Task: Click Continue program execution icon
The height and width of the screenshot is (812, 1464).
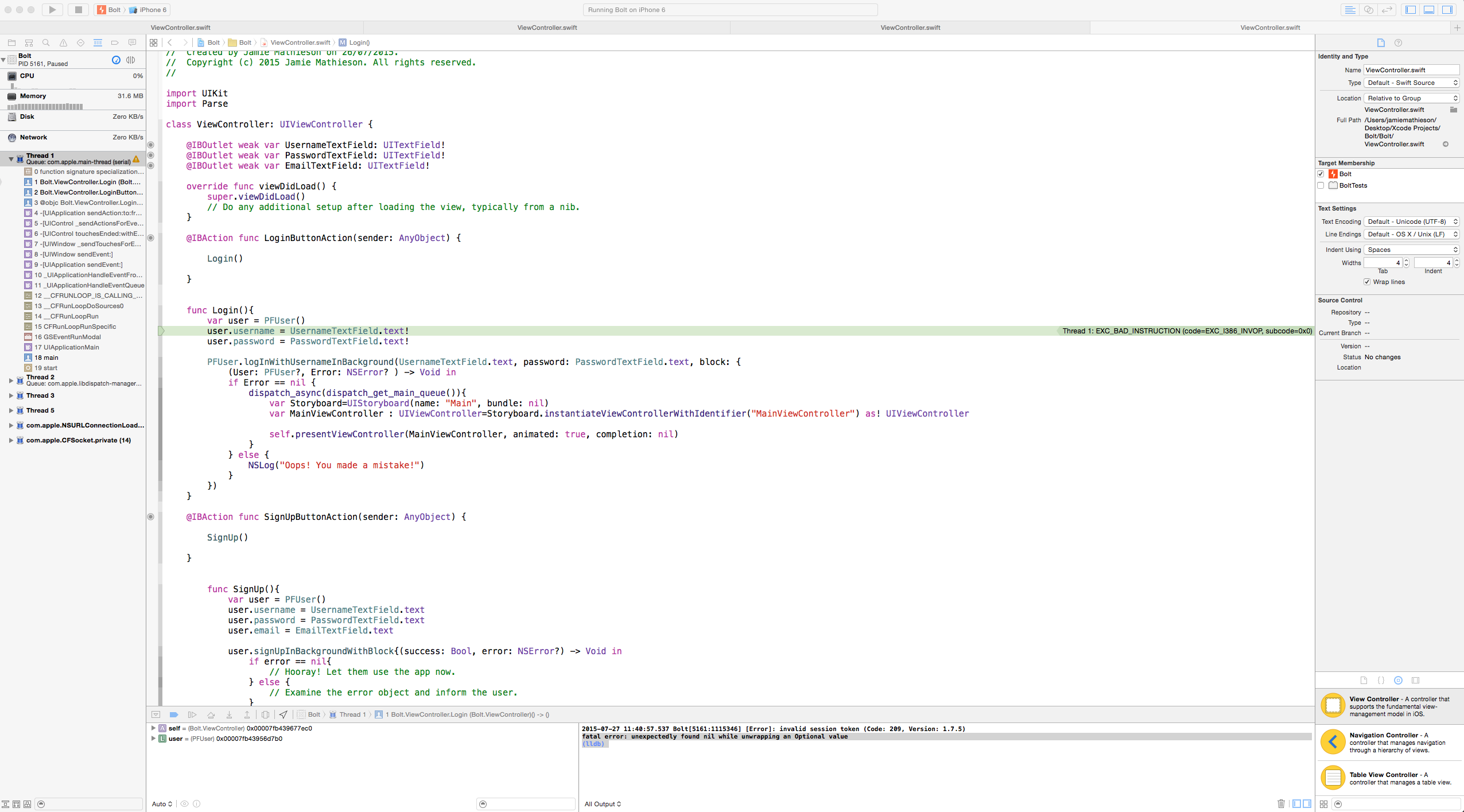Action: 192,714
